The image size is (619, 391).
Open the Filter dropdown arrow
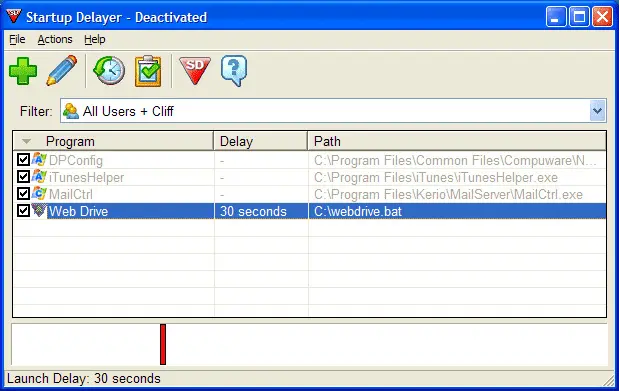(598, 111)
